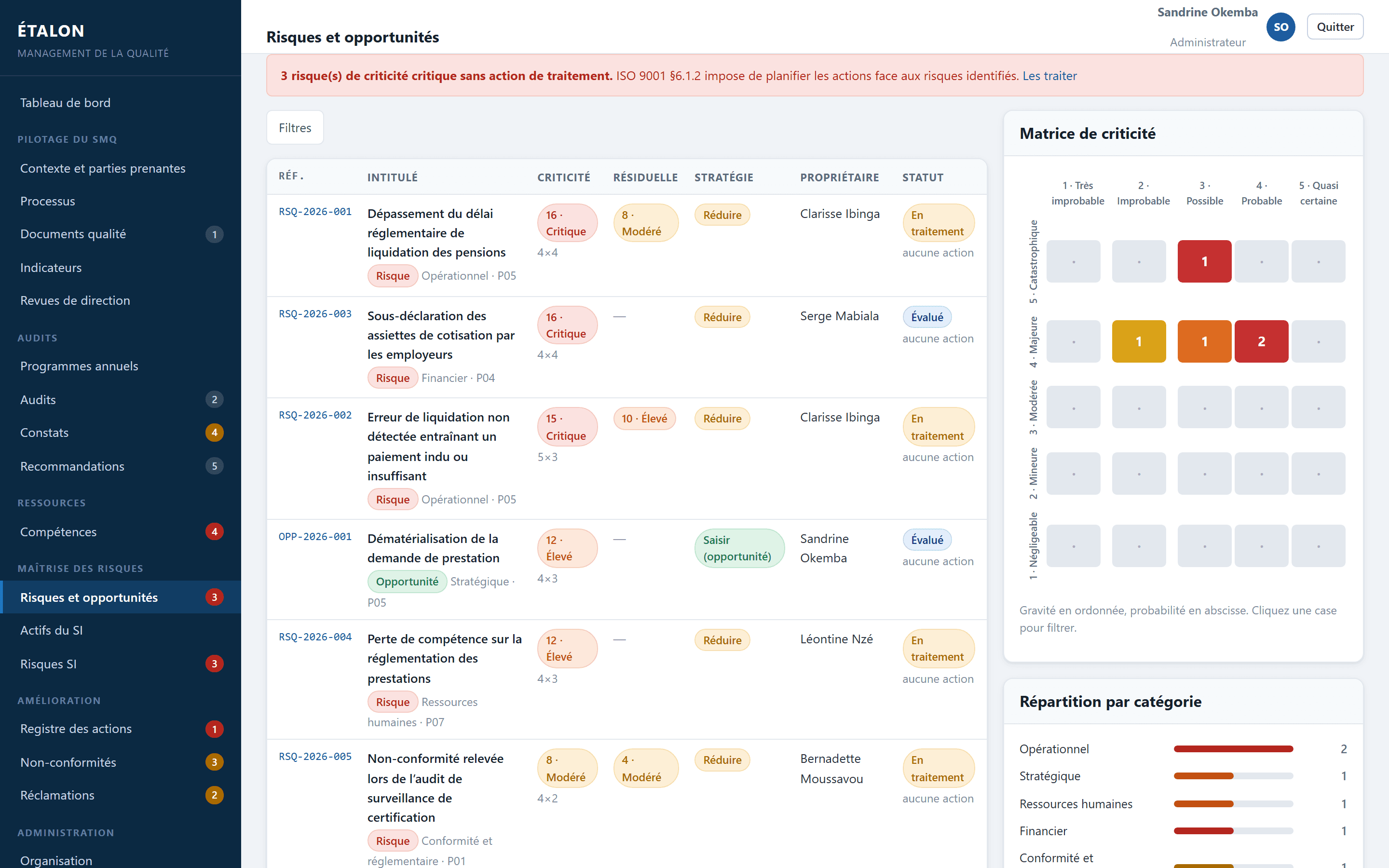Open Programmes annuels
This screenshot has height=868, width=1389.
121,366
